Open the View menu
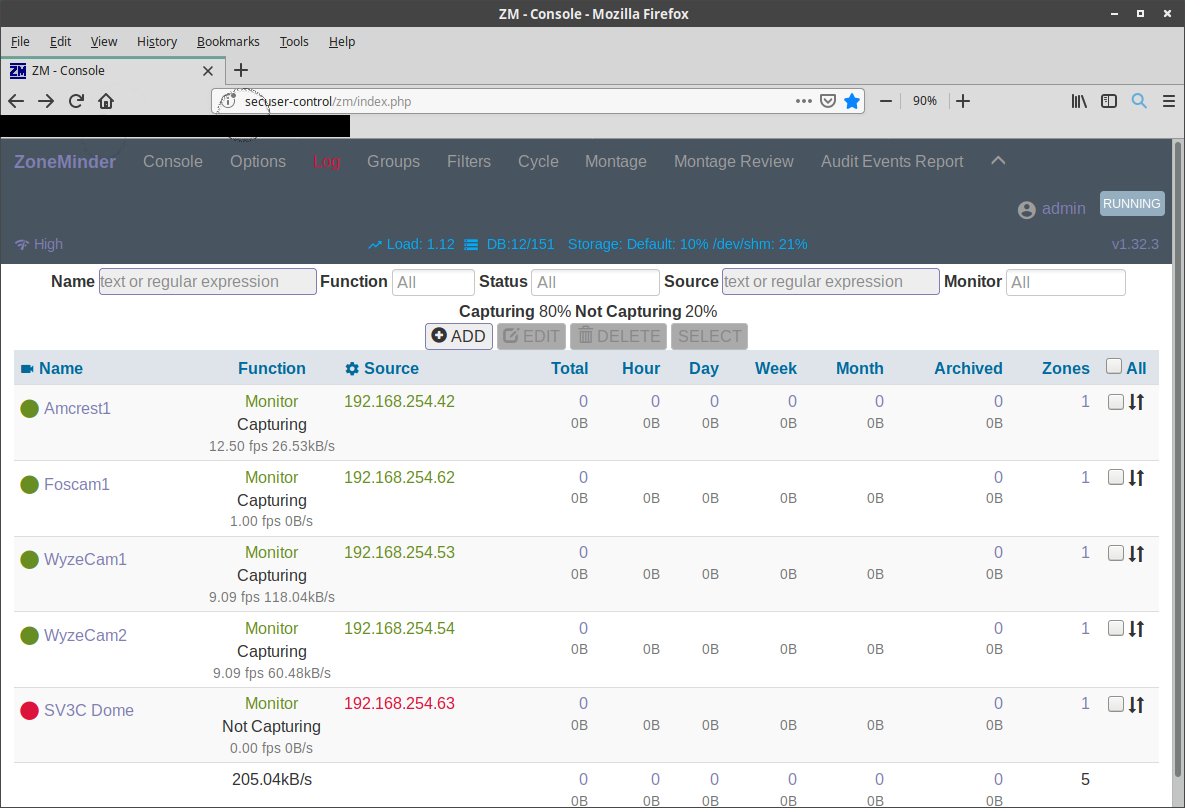The width and height of the screenshot is (1185, 808). (104, 42)
